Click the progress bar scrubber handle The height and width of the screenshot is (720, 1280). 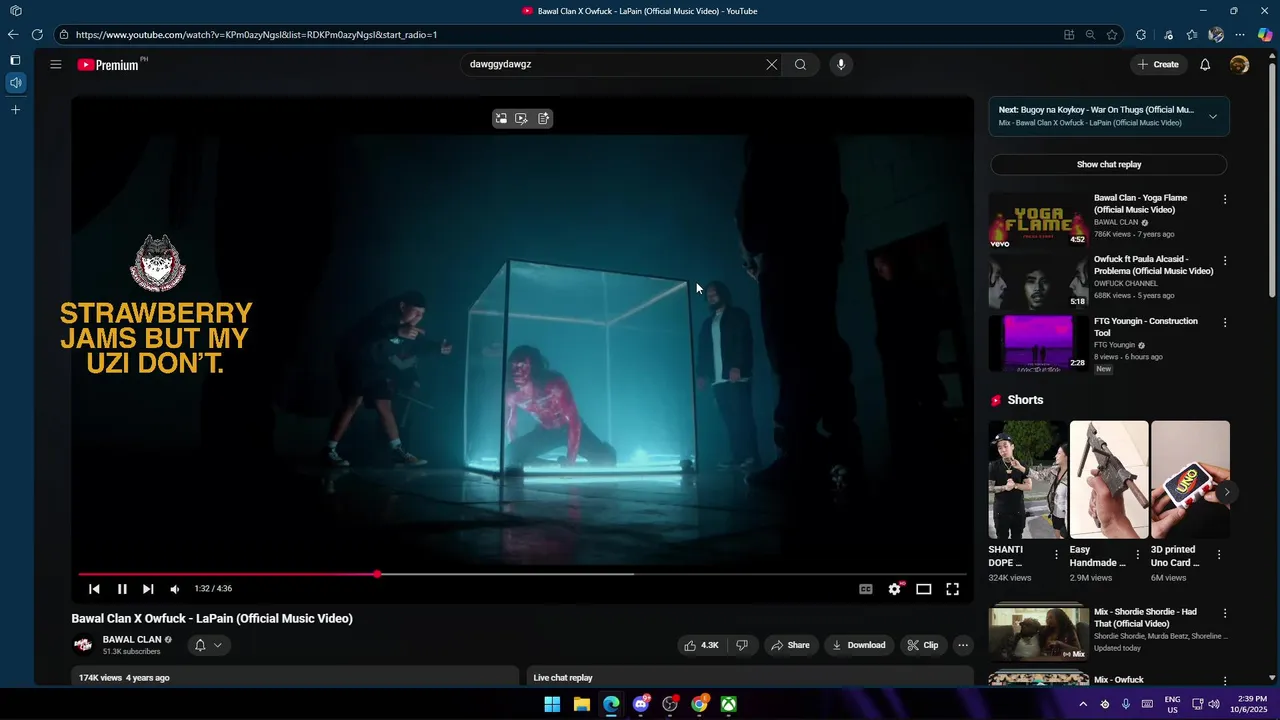click(377, 574)
